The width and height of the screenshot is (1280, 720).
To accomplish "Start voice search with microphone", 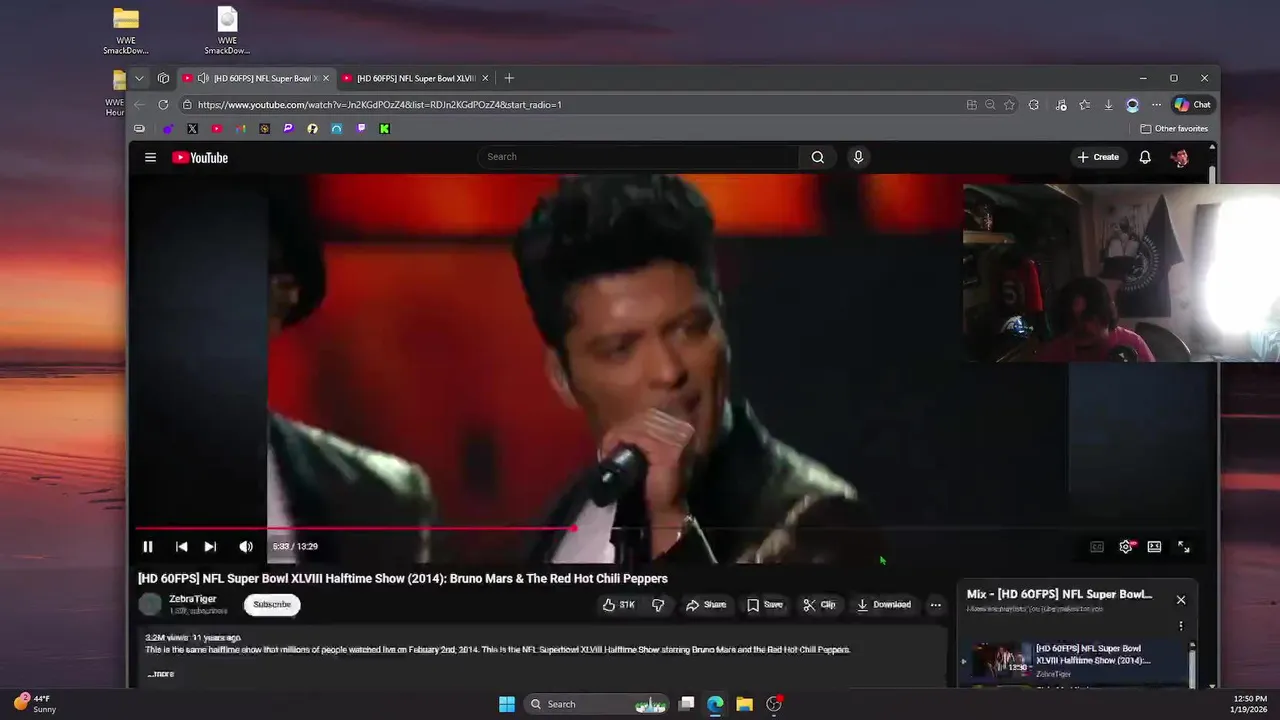I will 858,157.
